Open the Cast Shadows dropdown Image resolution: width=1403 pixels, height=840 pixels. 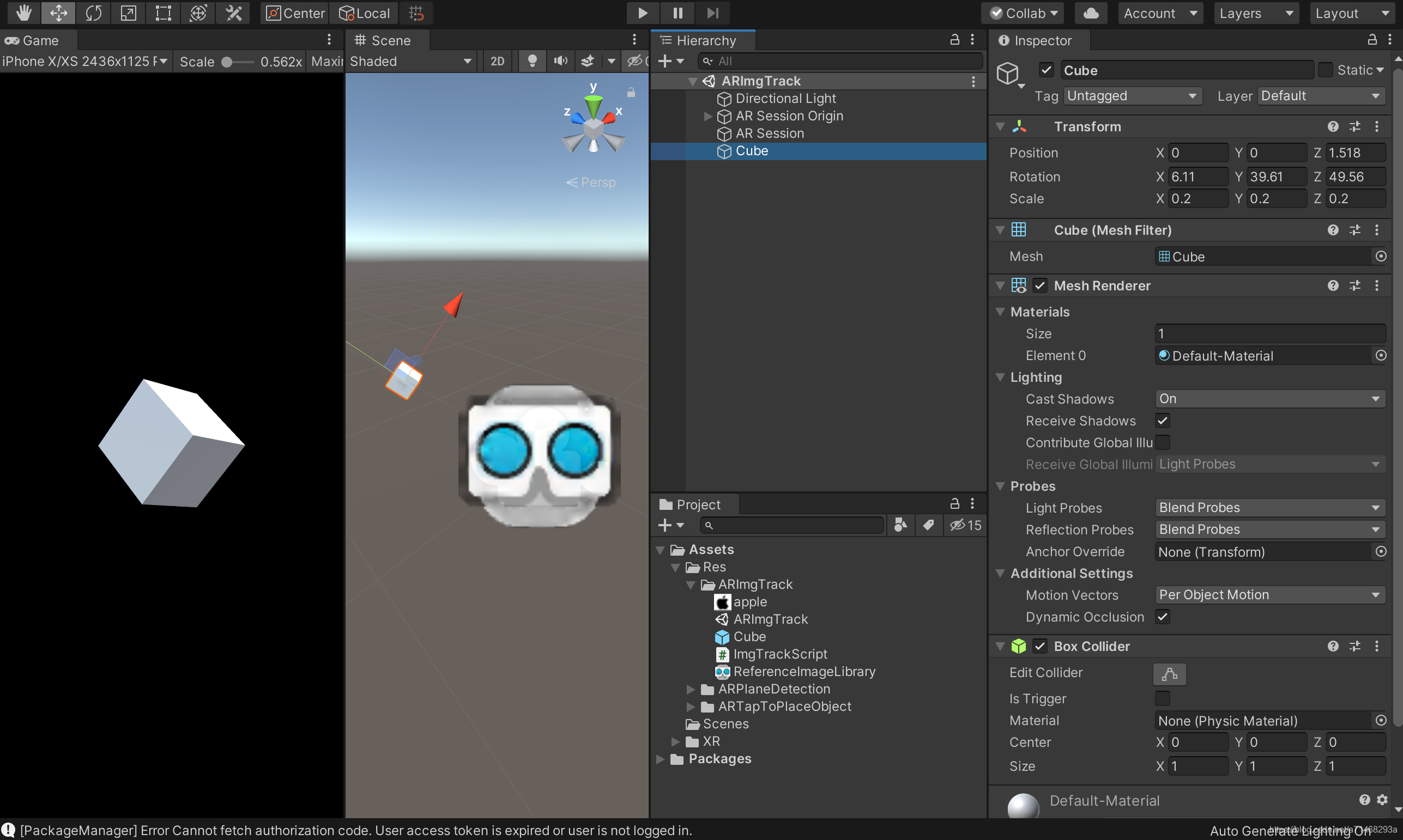point(1269,399)
